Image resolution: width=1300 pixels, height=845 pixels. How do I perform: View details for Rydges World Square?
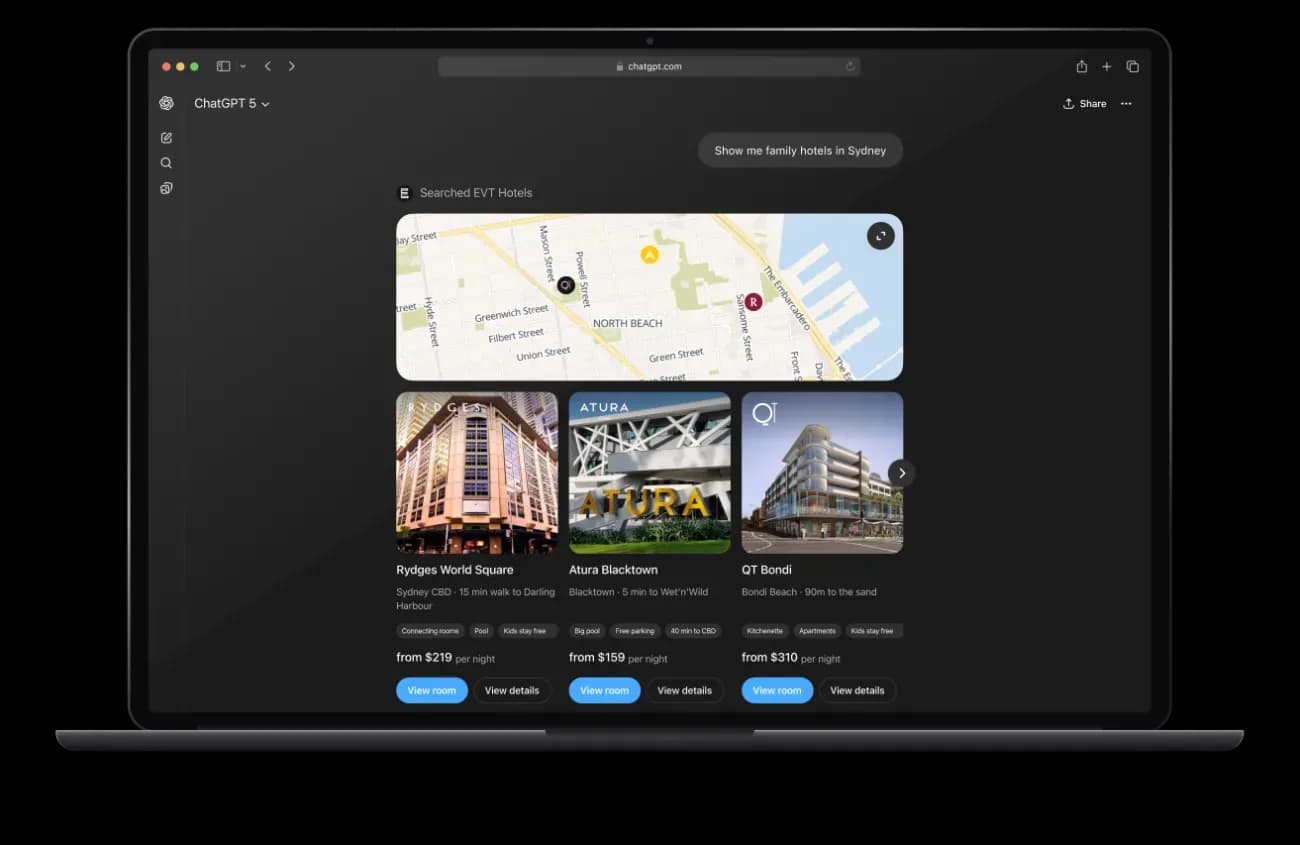click(512, 690)
